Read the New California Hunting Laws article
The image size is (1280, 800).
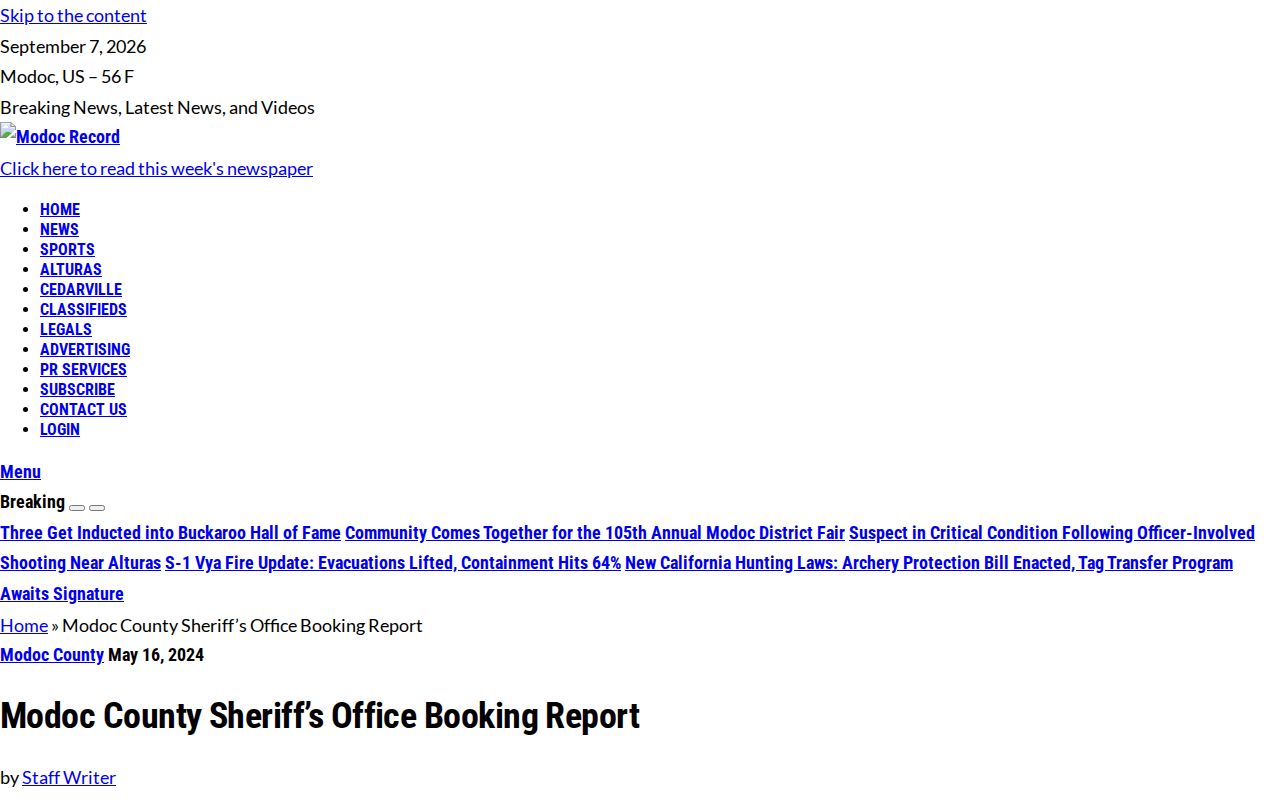[x=616, y=578]
